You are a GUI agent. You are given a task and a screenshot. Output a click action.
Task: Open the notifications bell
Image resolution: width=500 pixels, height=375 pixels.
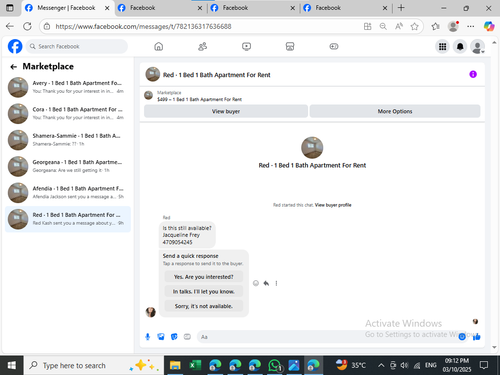point(460,47)
